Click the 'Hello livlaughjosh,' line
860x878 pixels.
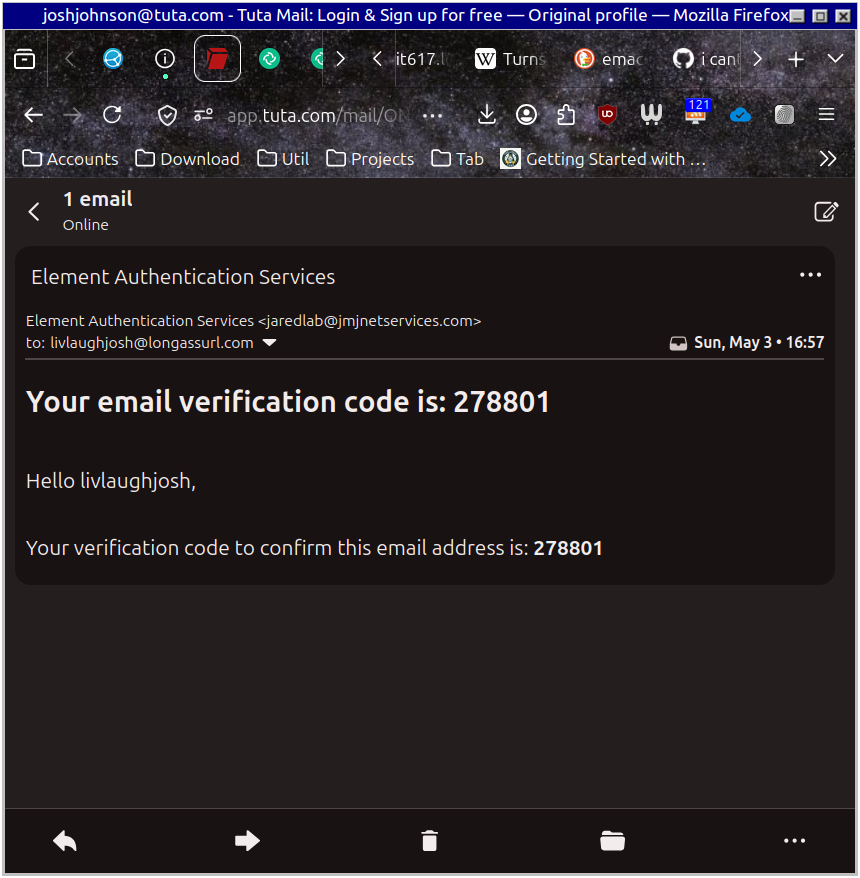tap(111, 481)
